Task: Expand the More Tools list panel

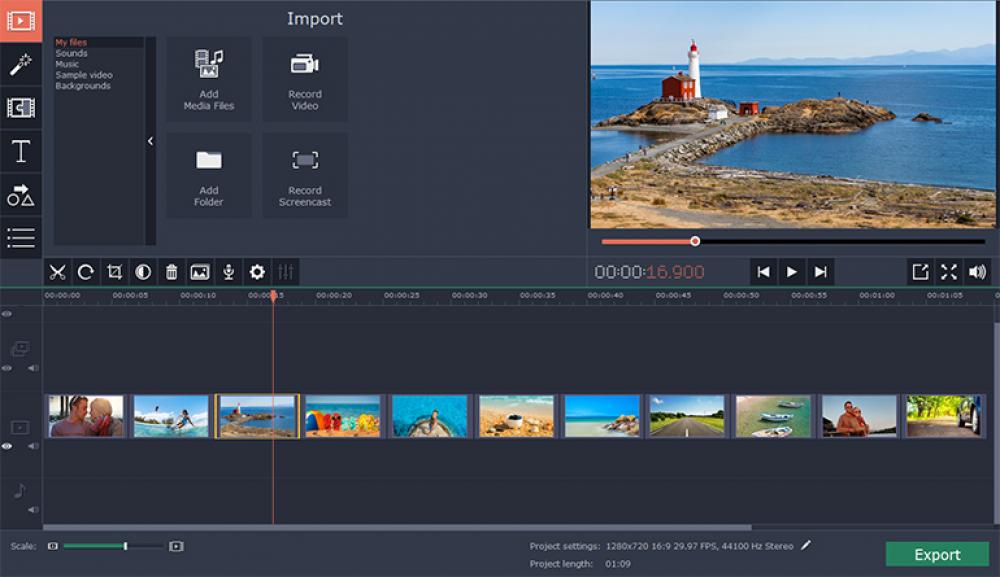Action: (21, 239)
